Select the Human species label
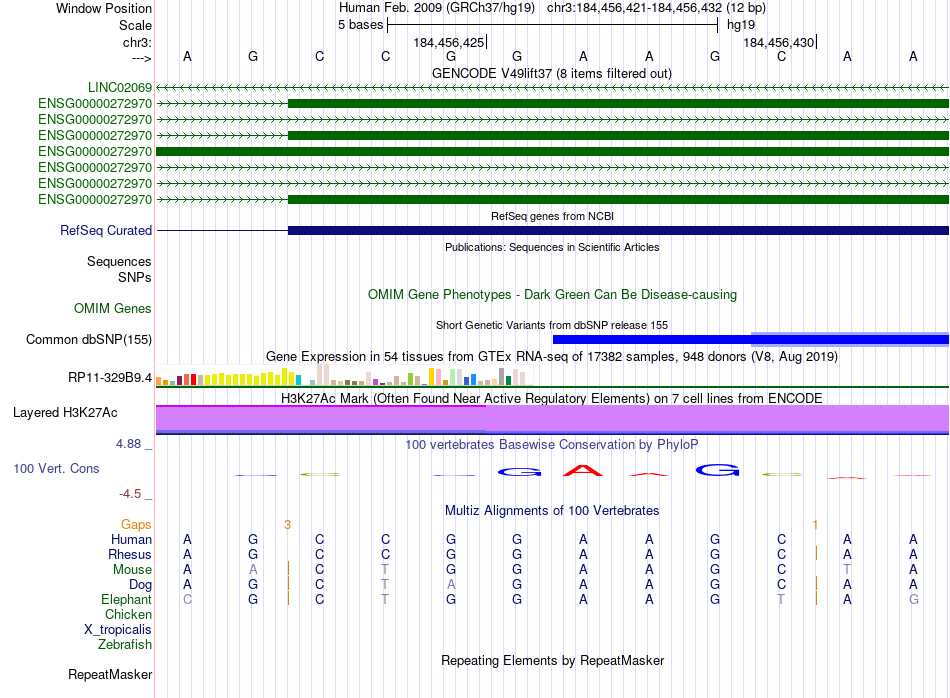This screenshot has height=698, width=950. coord(131,539)
